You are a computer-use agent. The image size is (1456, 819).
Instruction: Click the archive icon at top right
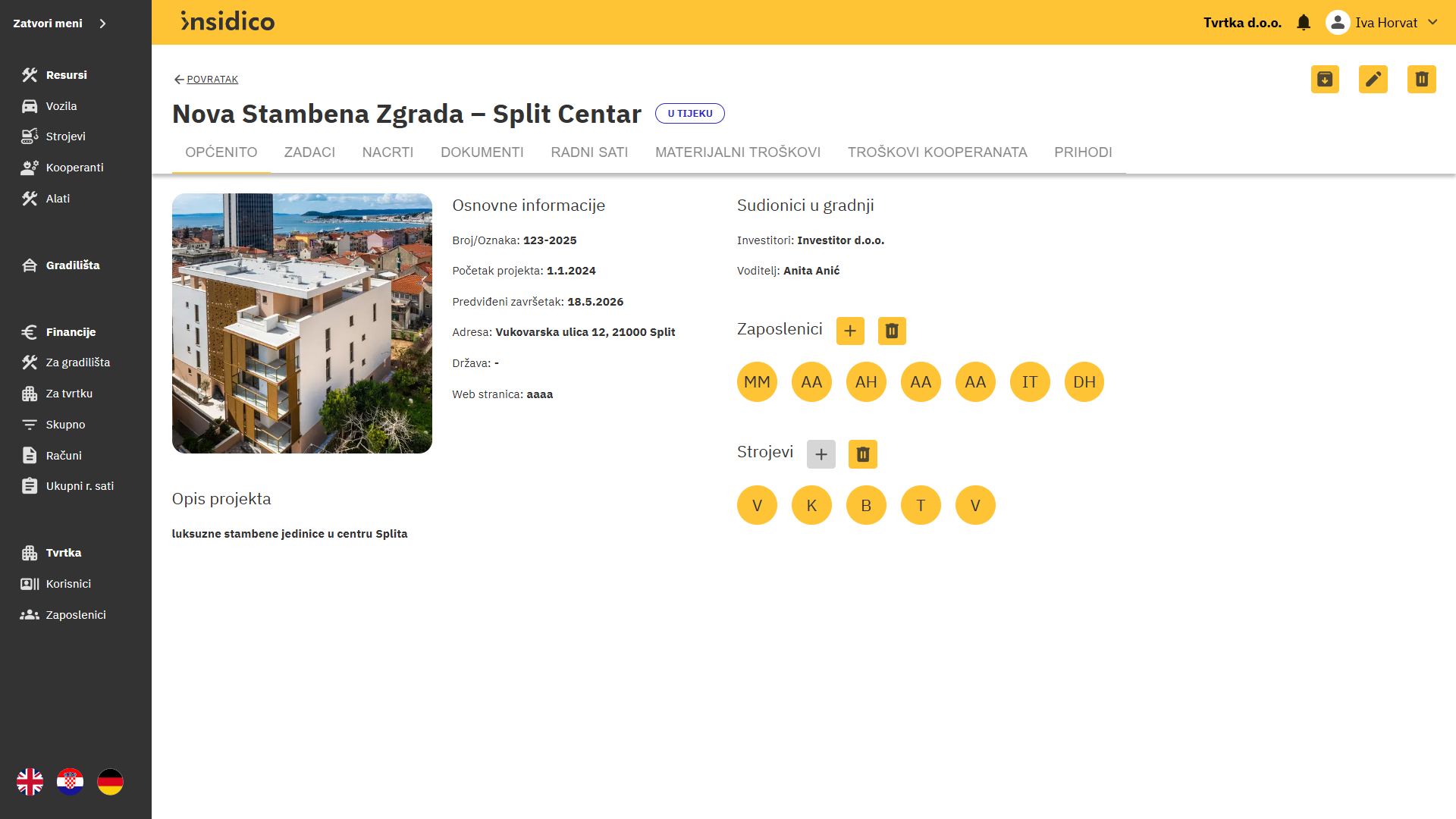(1325, 80)
